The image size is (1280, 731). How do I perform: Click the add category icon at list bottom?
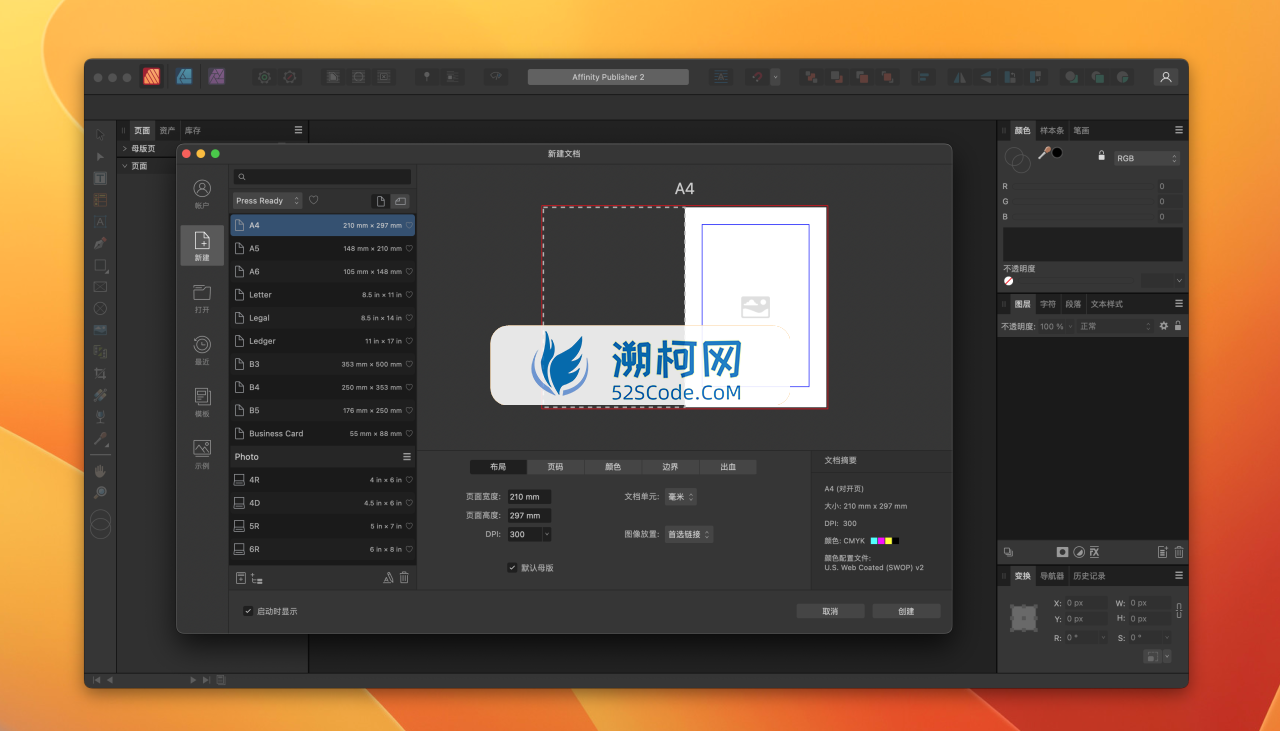pyautogui.click(x=257, y=578)
